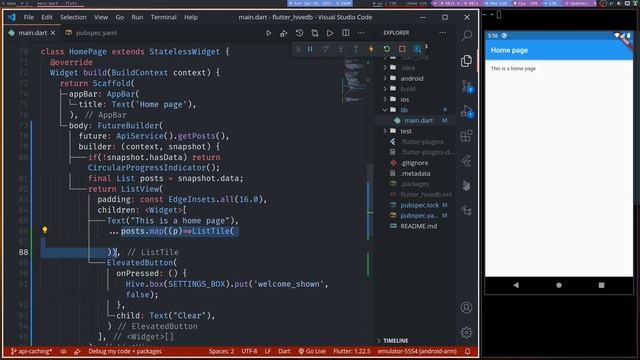
Task: Split the editor right
Action: point(345,33)
